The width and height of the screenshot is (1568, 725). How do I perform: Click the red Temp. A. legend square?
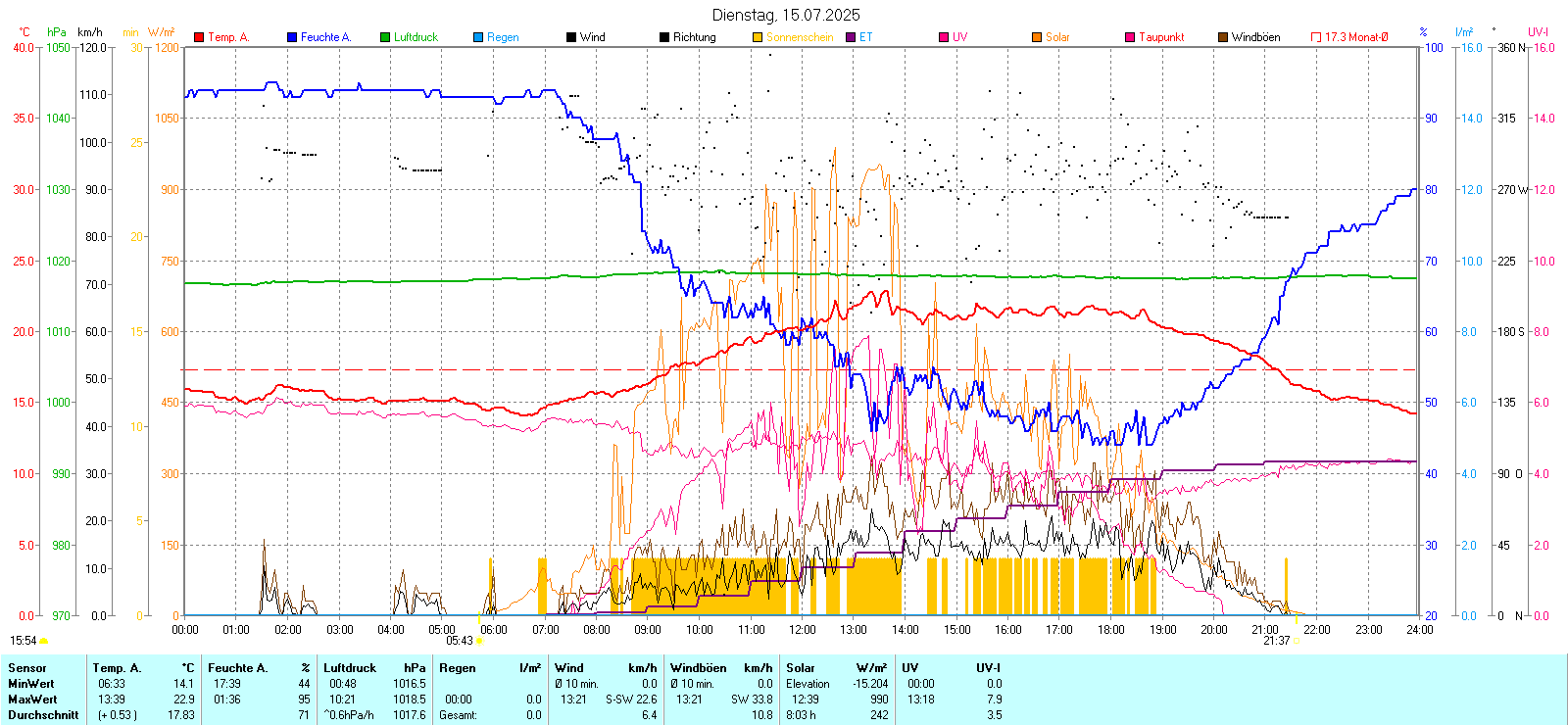pos(199,37)
